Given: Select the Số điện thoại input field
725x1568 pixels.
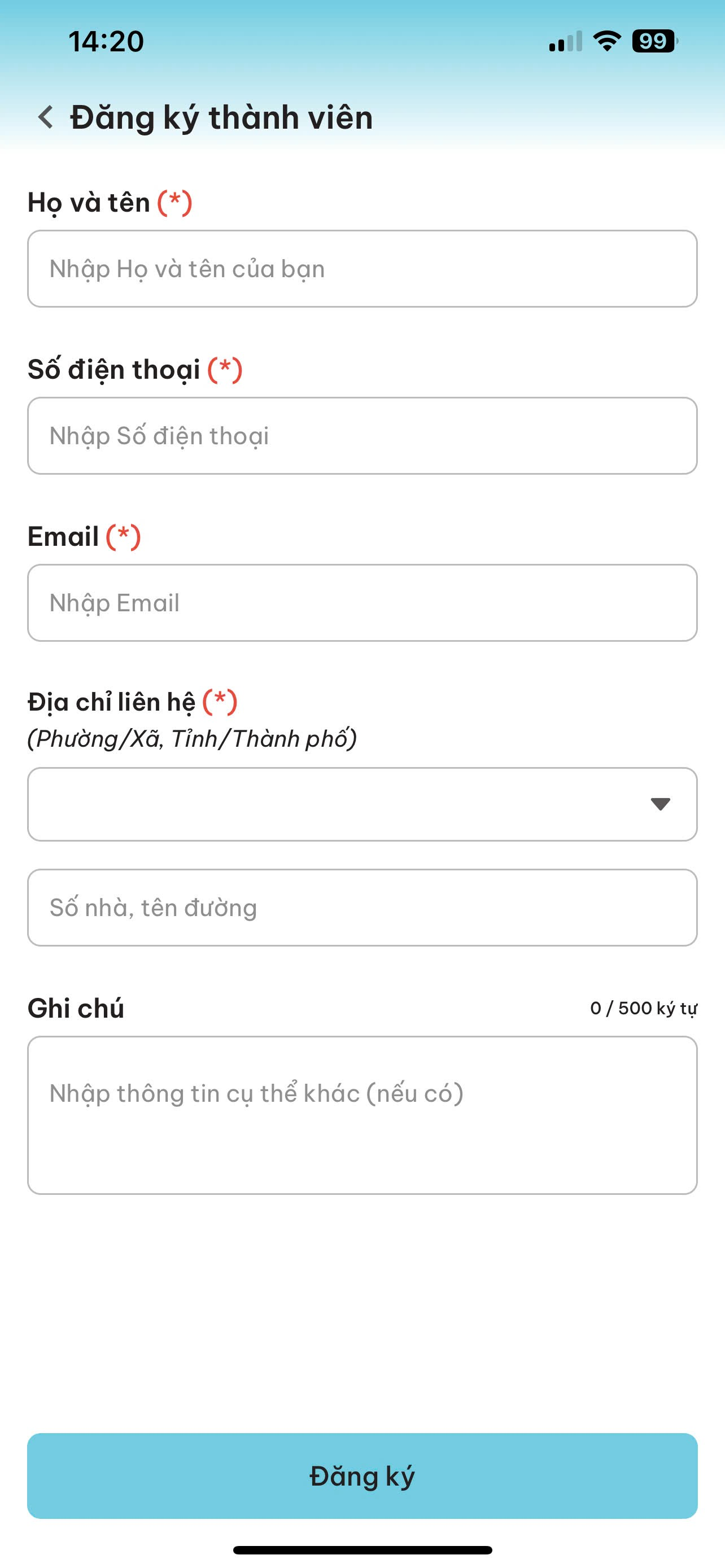Looking at the screenshot, I should [362, 436].
